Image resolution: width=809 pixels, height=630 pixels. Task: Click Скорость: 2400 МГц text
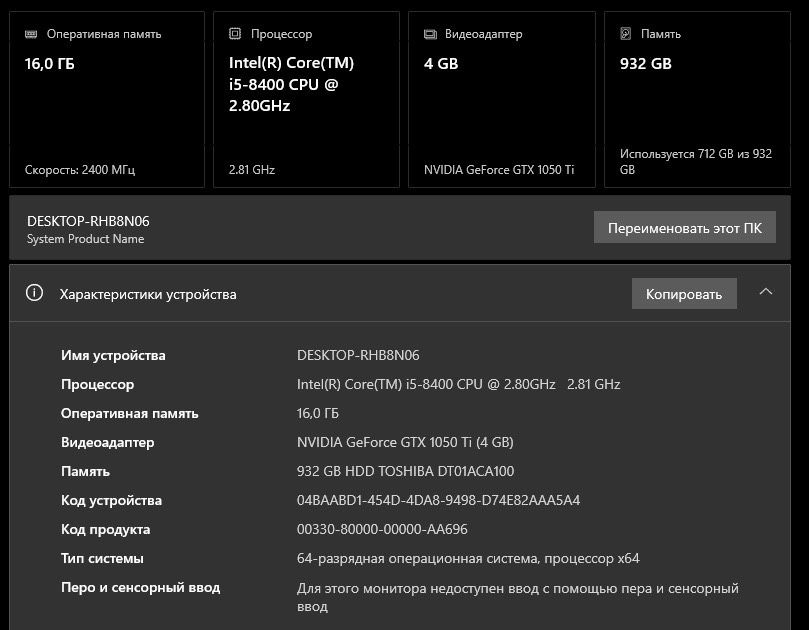coord(80,170)
